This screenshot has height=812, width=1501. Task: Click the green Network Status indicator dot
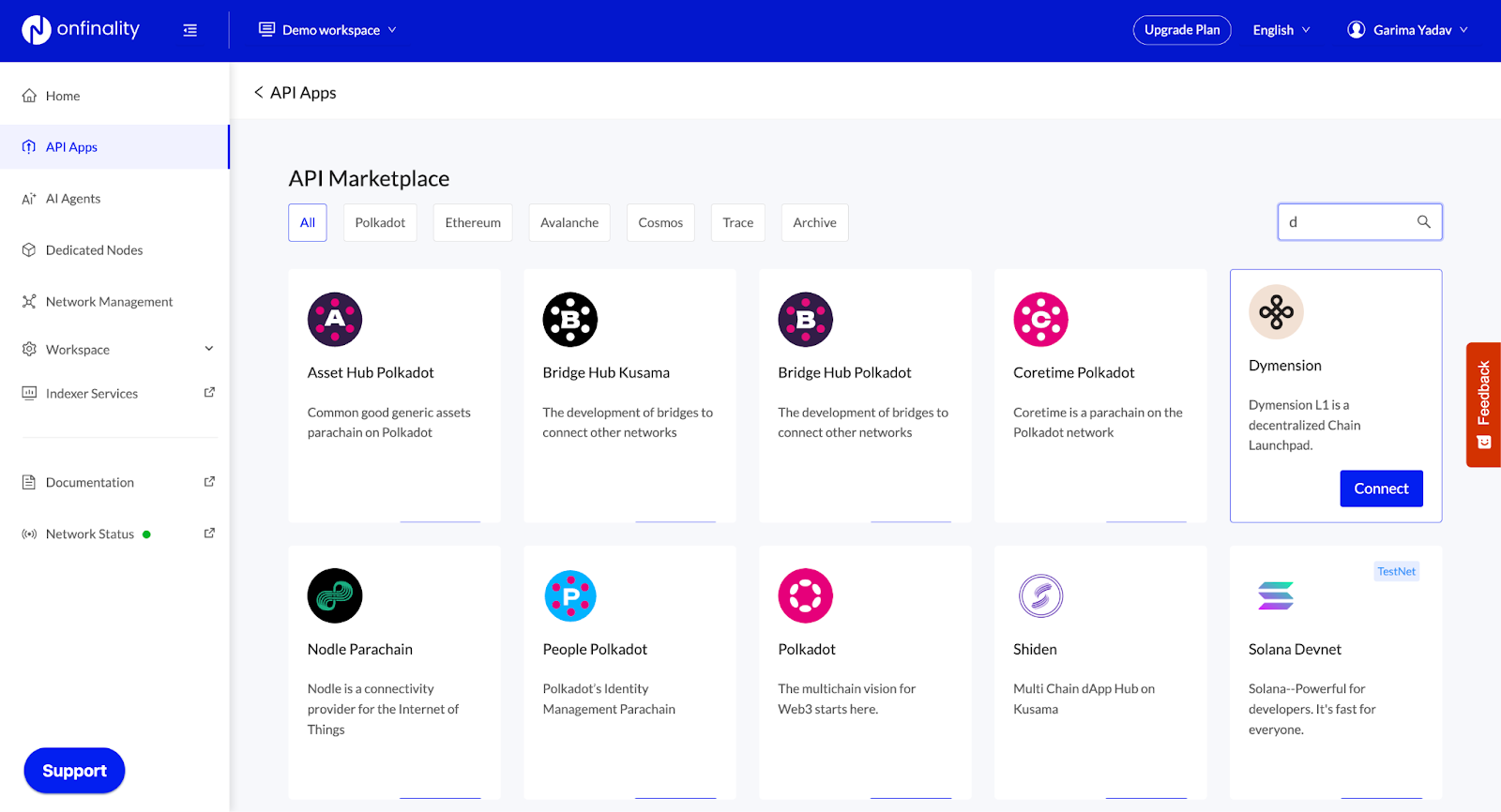pos(146,534)
